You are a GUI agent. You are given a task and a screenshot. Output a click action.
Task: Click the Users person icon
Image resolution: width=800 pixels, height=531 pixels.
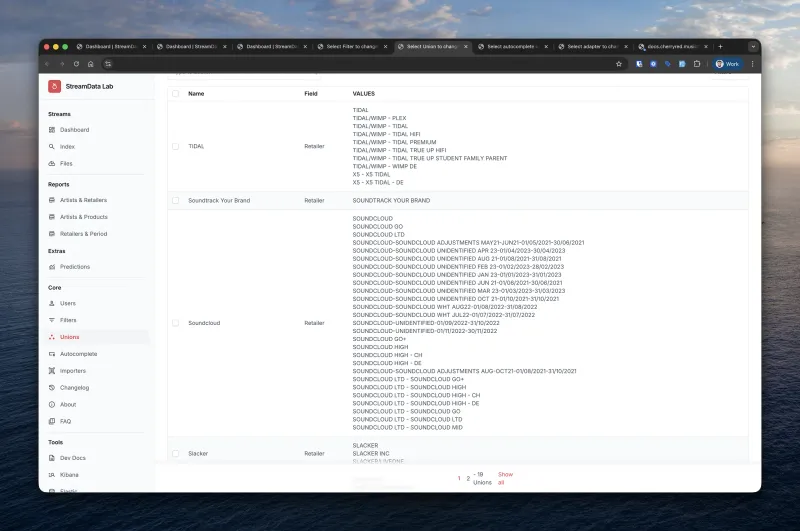tap(52, 303)
